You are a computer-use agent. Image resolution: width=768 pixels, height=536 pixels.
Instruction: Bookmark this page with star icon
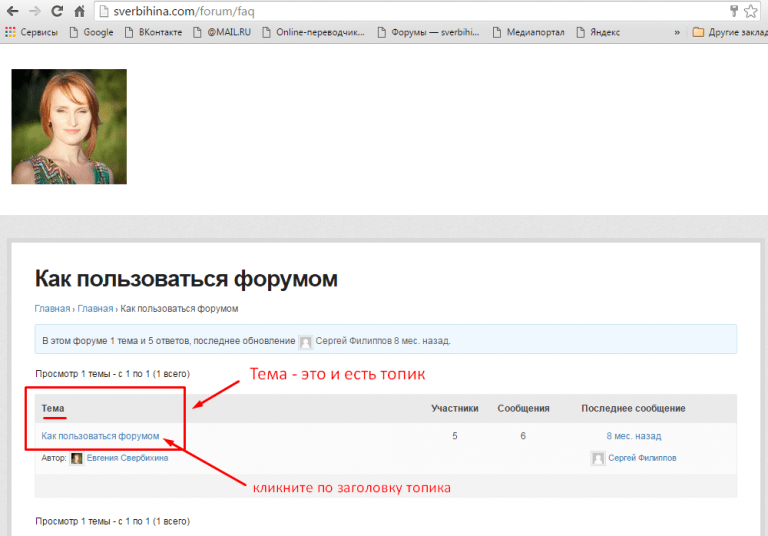751,11
